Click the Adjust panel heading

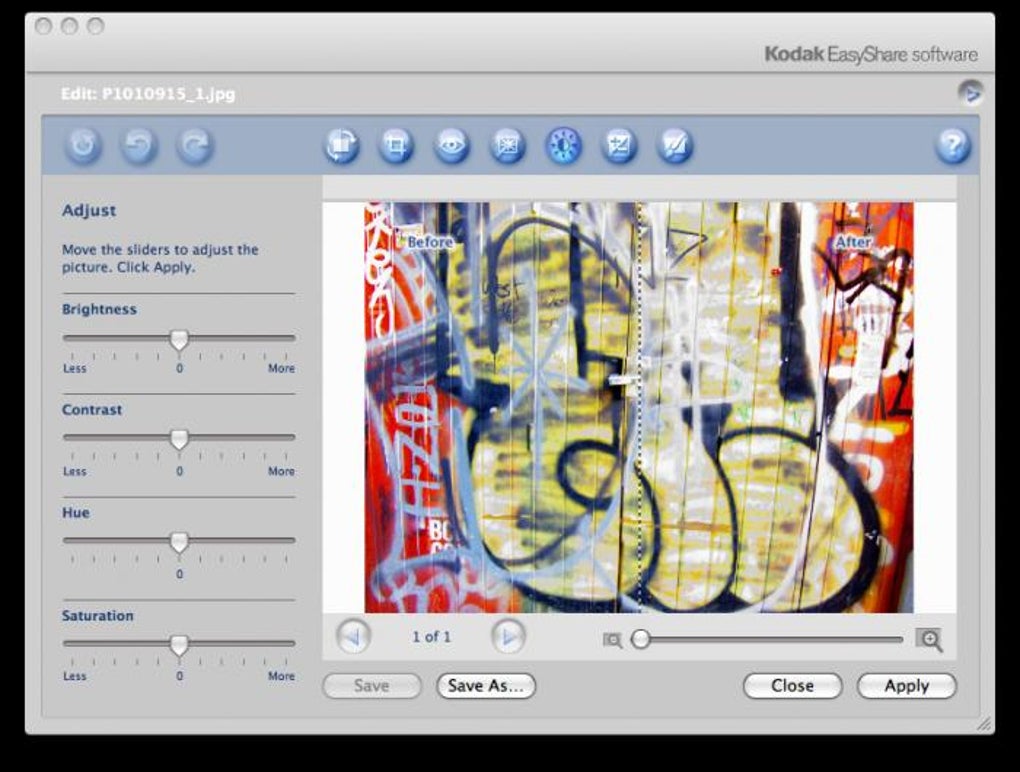tap(89, 211)
